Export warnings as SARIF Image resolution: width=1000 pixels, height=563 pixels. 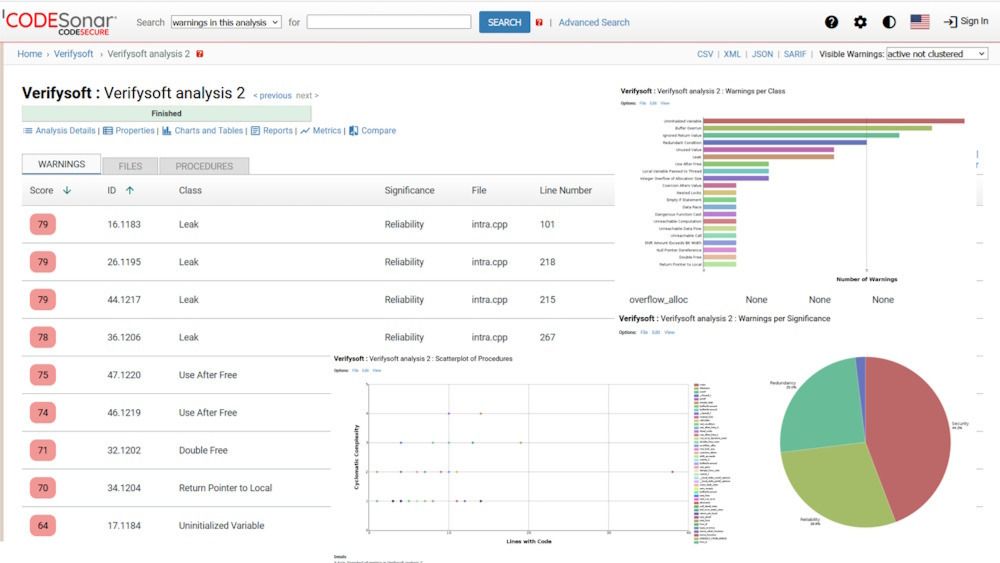tap(795, 54)
